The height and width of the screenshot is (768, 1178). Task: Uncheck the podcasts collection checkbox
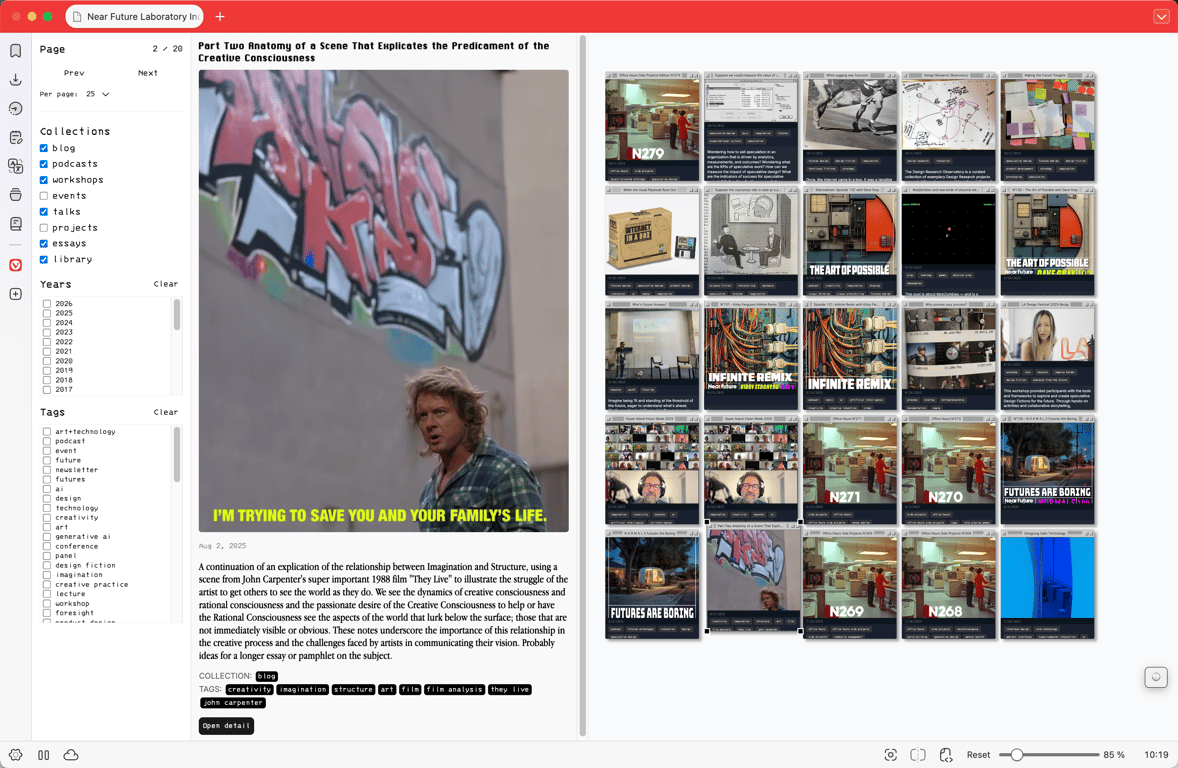[44, 164]
